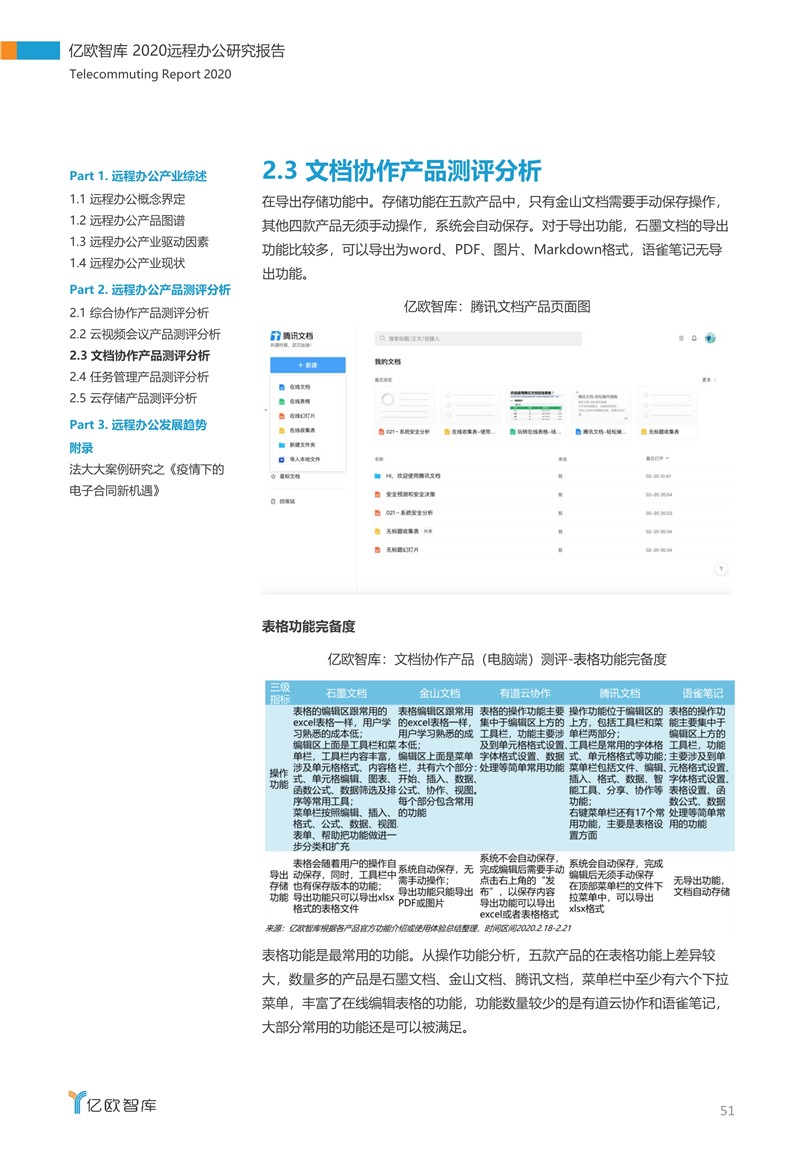This screenshot has height=1155, width=800.
Task: Go to section 2.5 云存储产品测评分析
Action: [133, 399]
